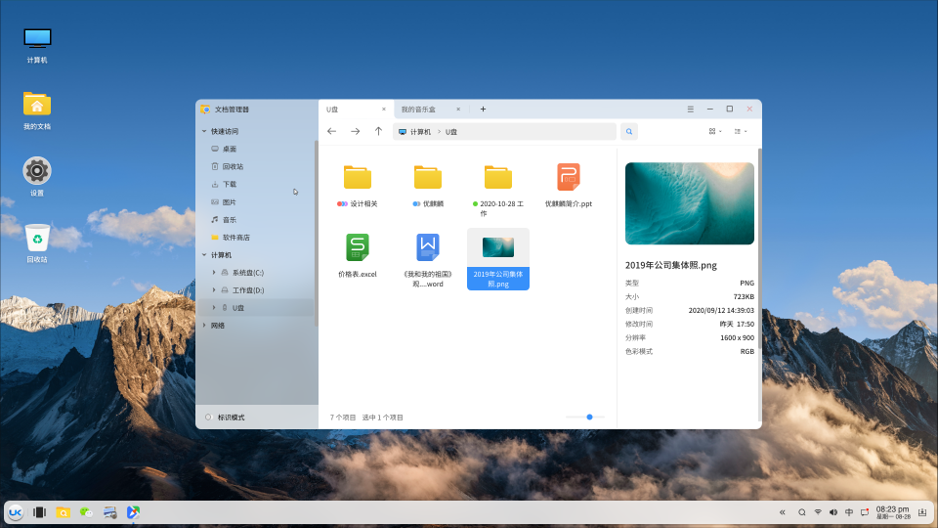This screenshot has height=528, width=938.
Task: Open 回收站 in the sidebar
Action: tap(232, 166)
